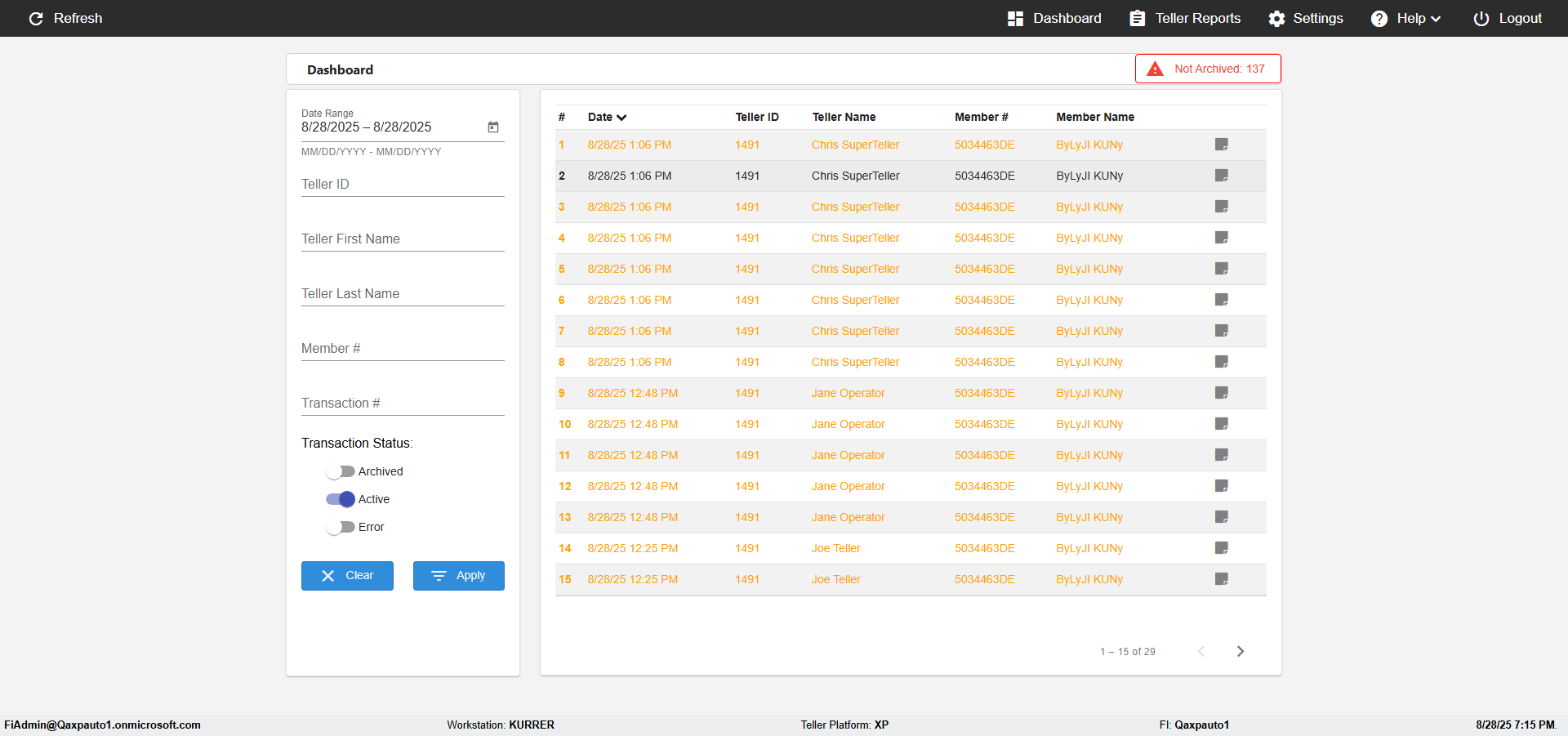Open Teller Reports from the top menu
This screenshot has height=736, width=1568.
tap(1185, 18)
